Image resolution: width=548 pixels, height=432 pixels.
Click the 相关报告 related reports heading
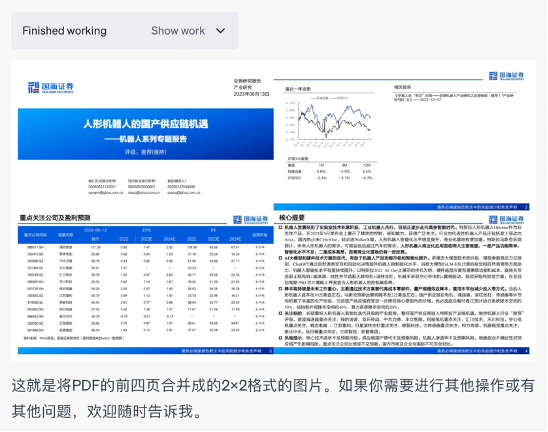click(x=403, y=87)
